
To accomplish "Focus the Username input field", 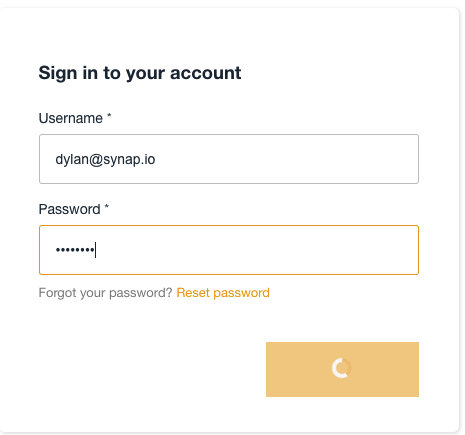I will [x=229, y=159].
